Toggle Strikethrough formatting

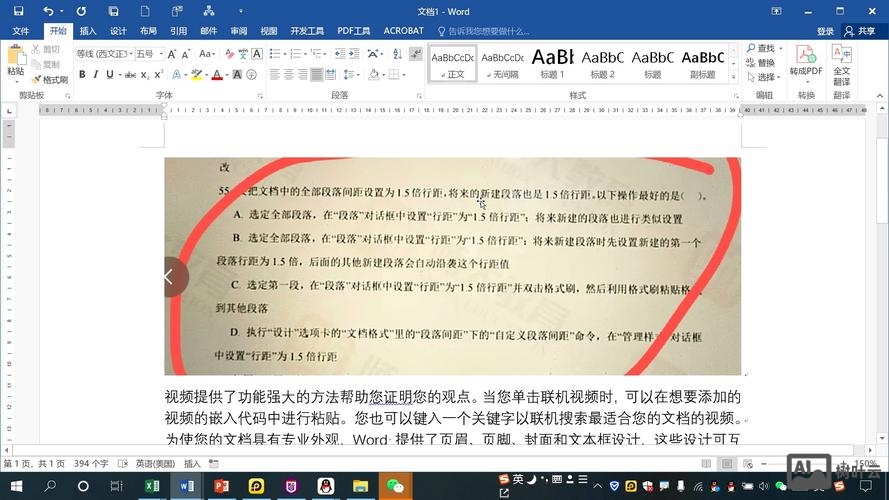(x=130, y=74)
